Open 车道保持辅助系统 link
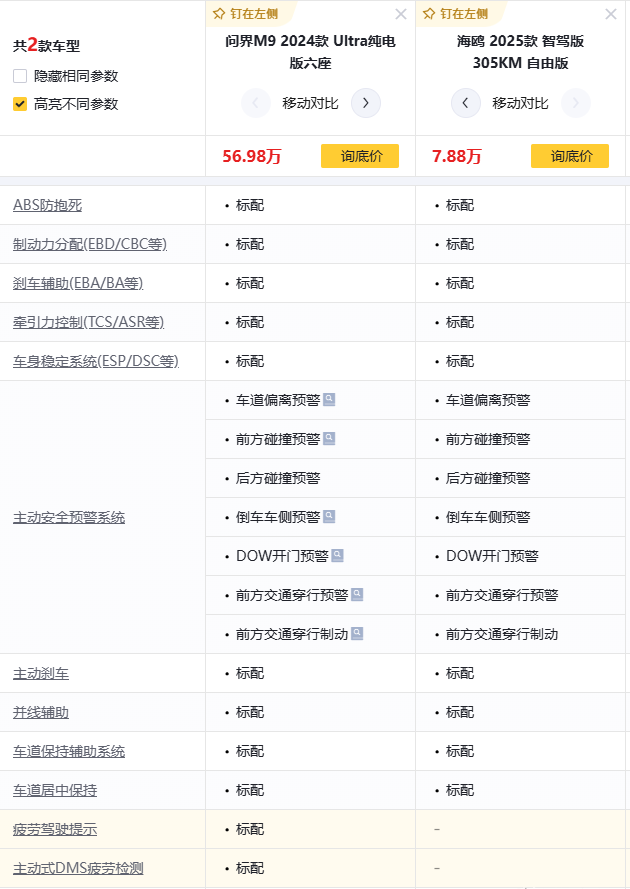The image size is (630, 889). pos(69,751)
